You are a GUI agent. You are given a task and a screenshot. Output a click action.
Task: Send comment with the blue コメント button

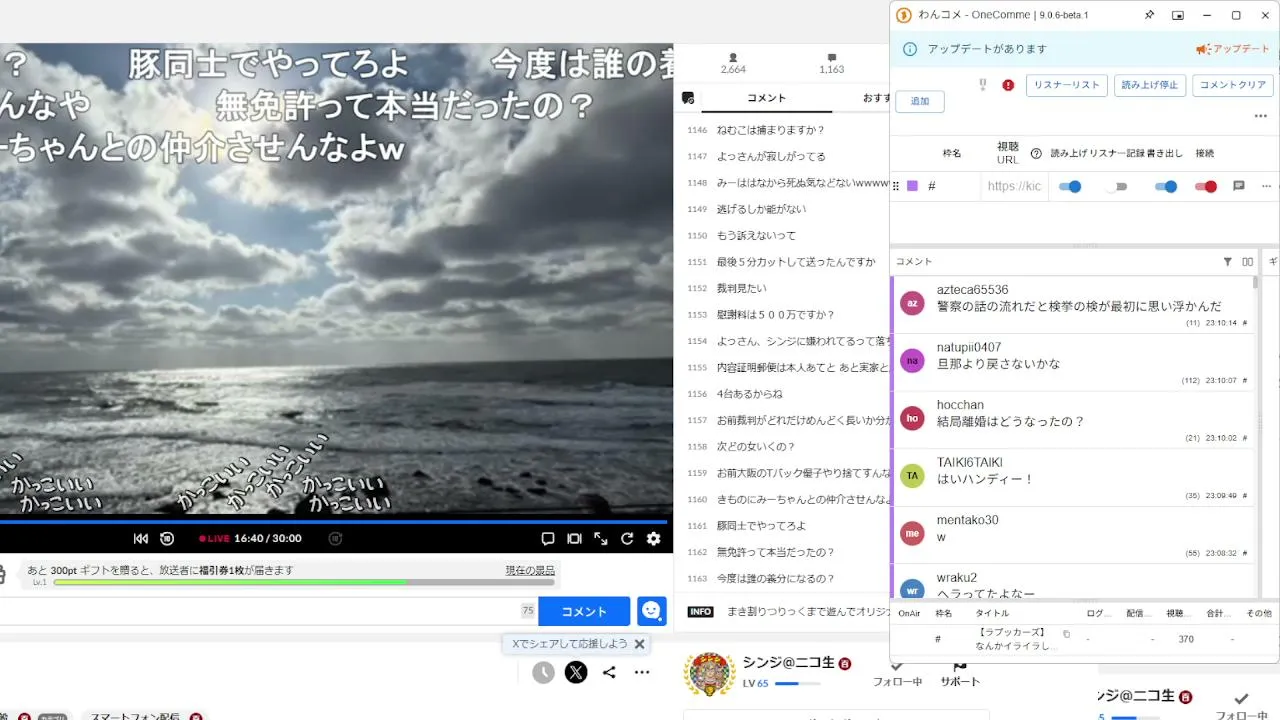(x=584, y=611)
